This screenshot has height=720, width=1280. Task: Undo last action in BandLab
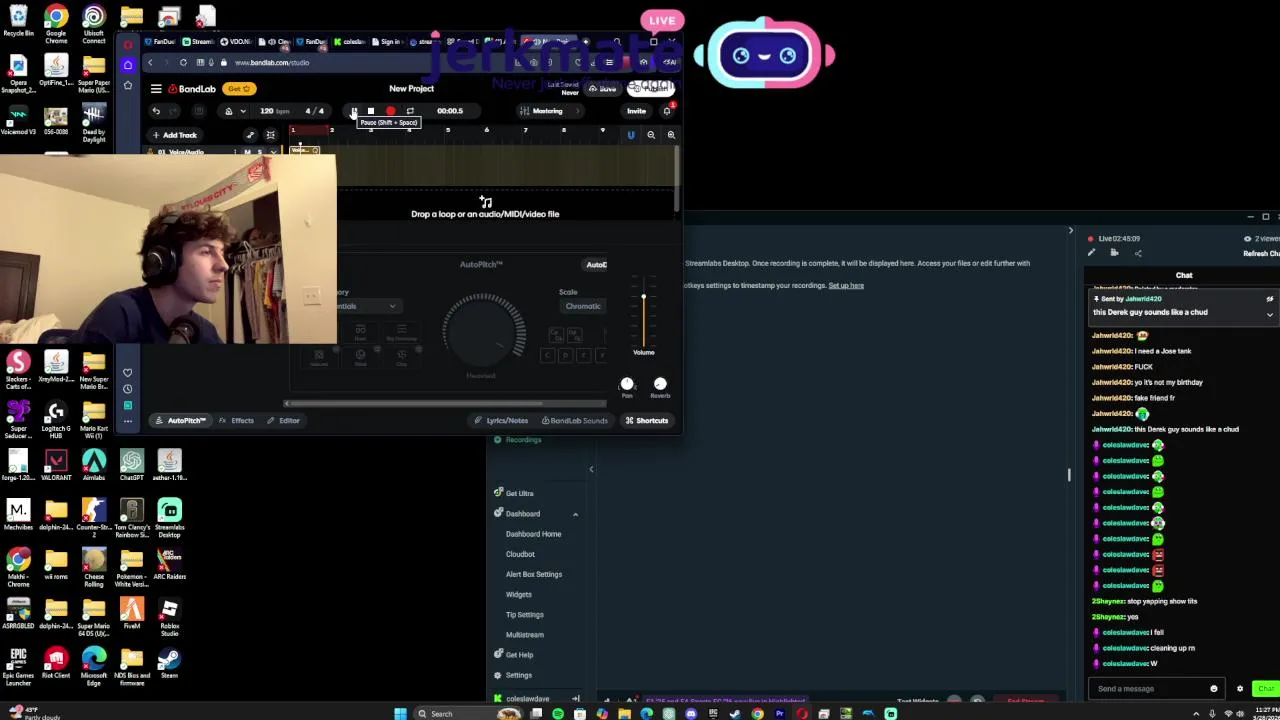coord(156,111)
